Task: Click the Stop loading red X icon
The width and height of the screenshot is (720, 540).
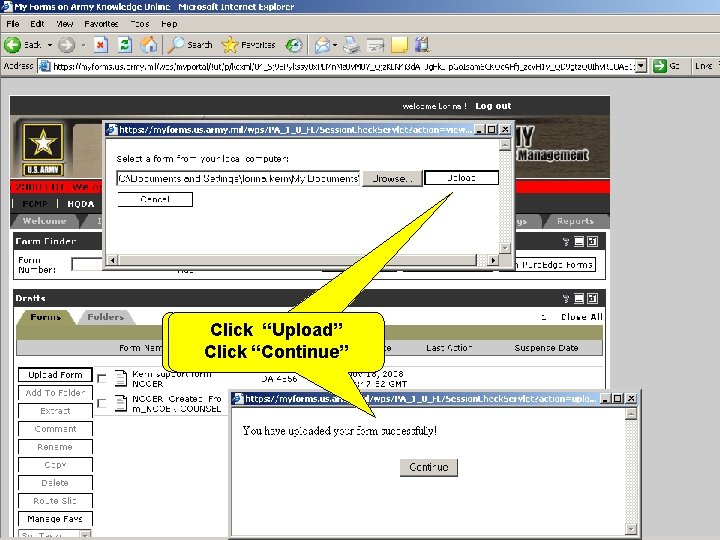Action: (101, 45)
